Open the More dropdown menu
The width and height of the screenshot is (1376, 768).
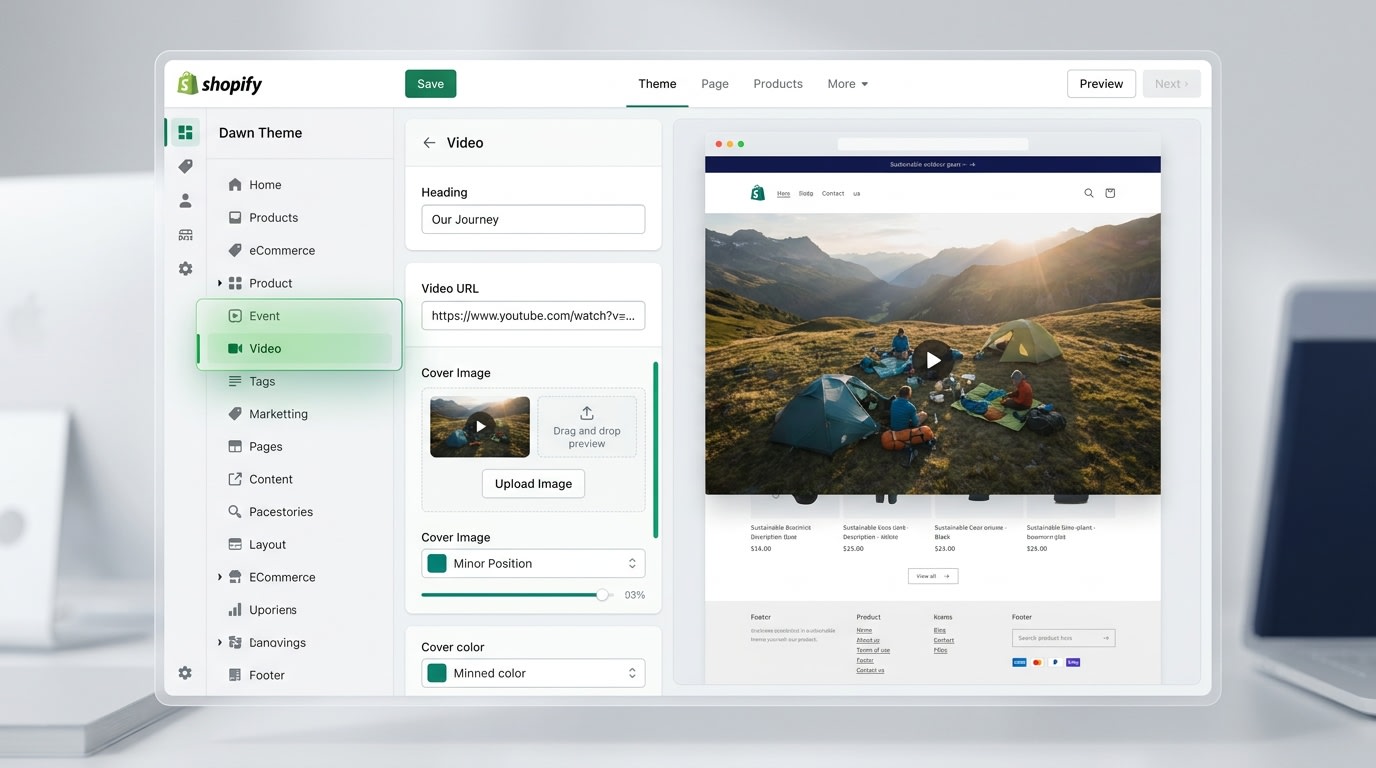[847, 84]
